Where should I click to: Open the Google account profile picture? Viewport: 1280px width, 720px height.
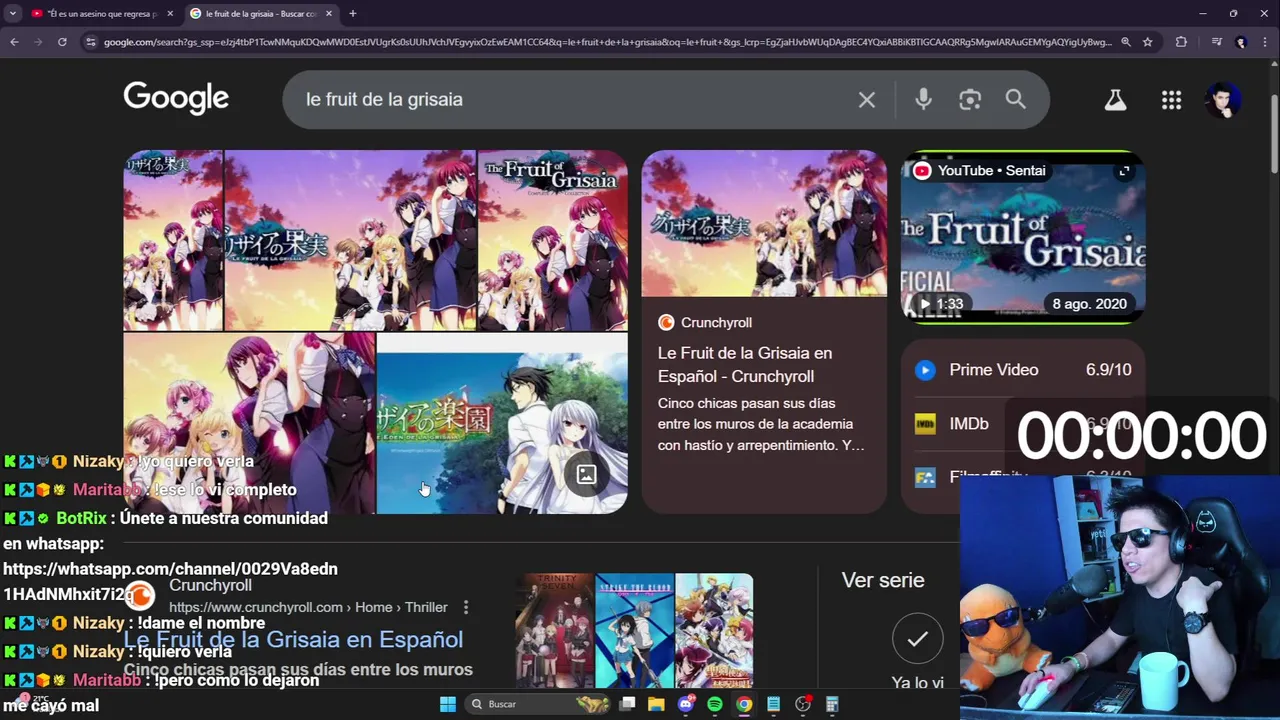(1223, 99)
